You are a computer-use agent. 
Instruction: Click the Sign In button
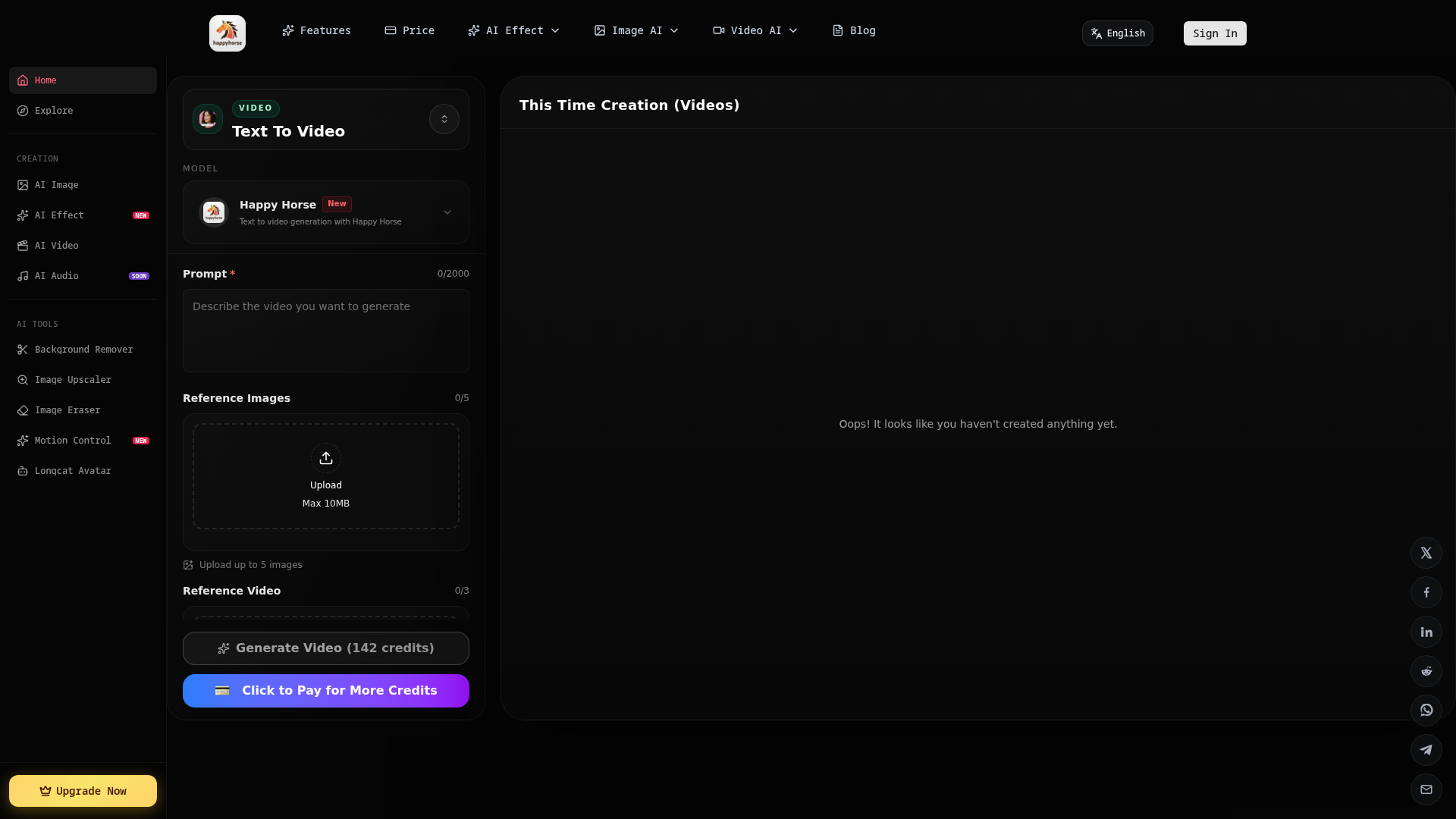pos(1214,33)
